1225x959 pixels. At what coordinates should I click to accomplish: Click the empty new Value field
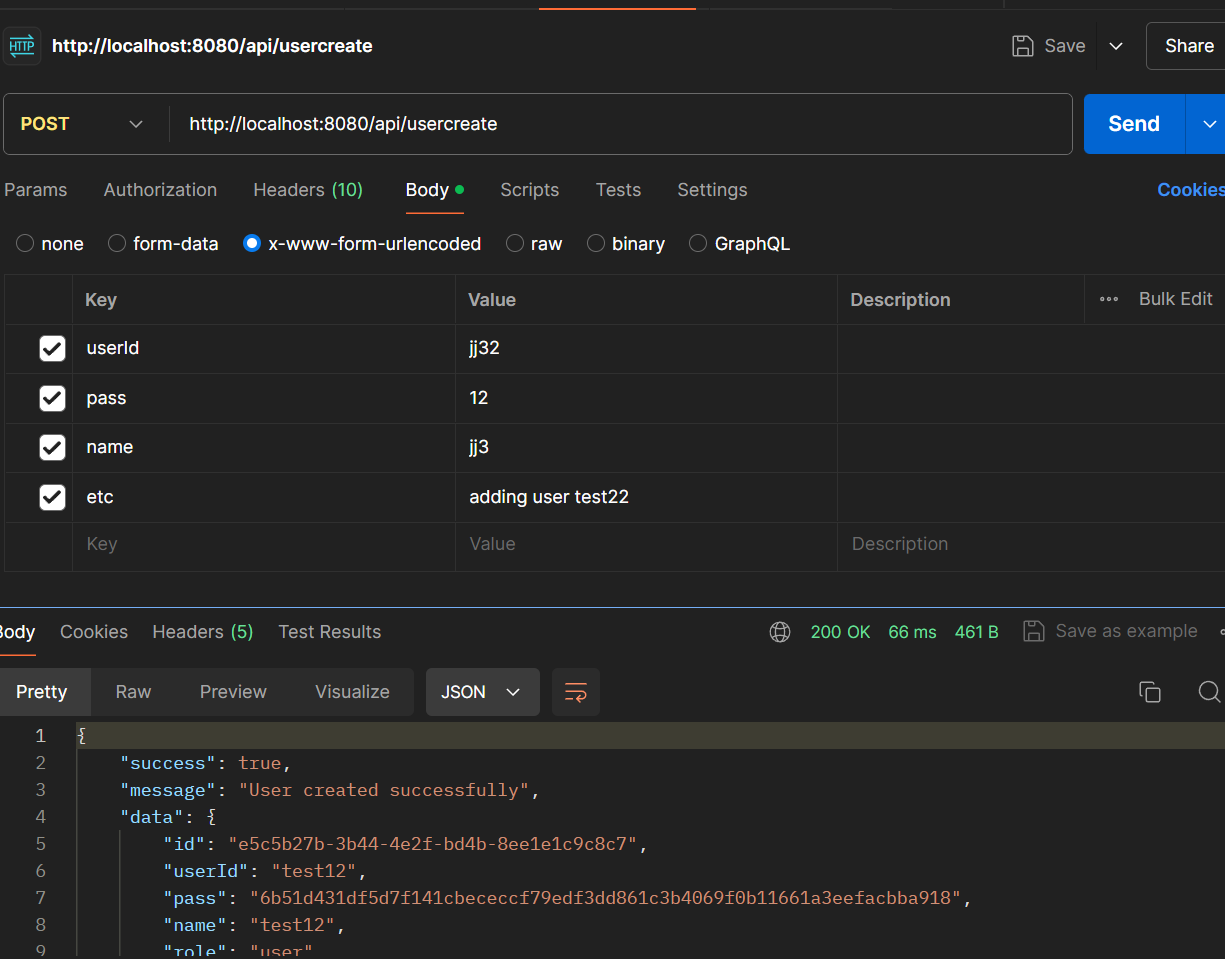[x=646, y=545]
